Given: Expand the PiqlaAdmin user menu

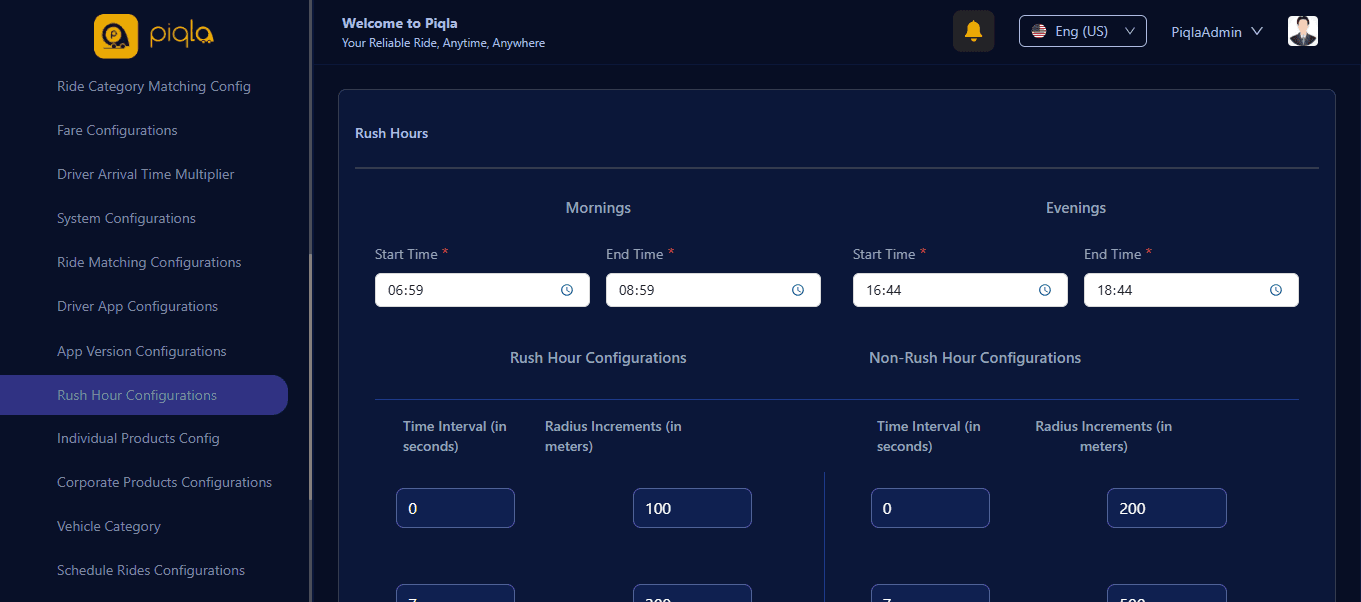Looking at the screenshot, I should [1217, 32].
